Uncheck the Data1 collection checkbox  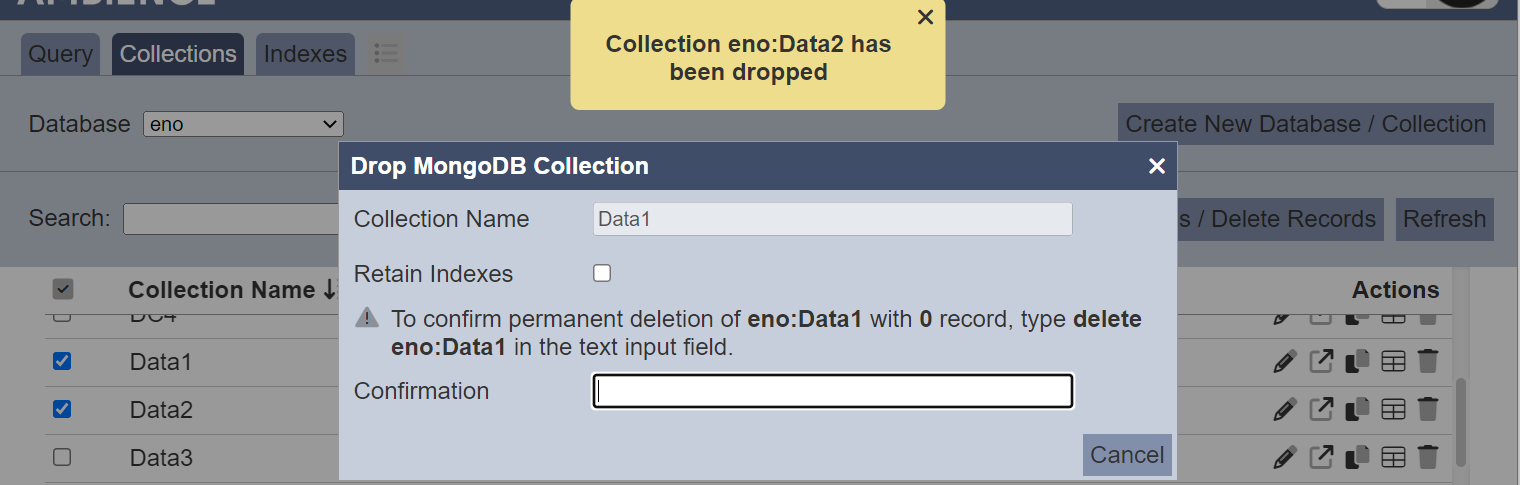click(62, 361)
